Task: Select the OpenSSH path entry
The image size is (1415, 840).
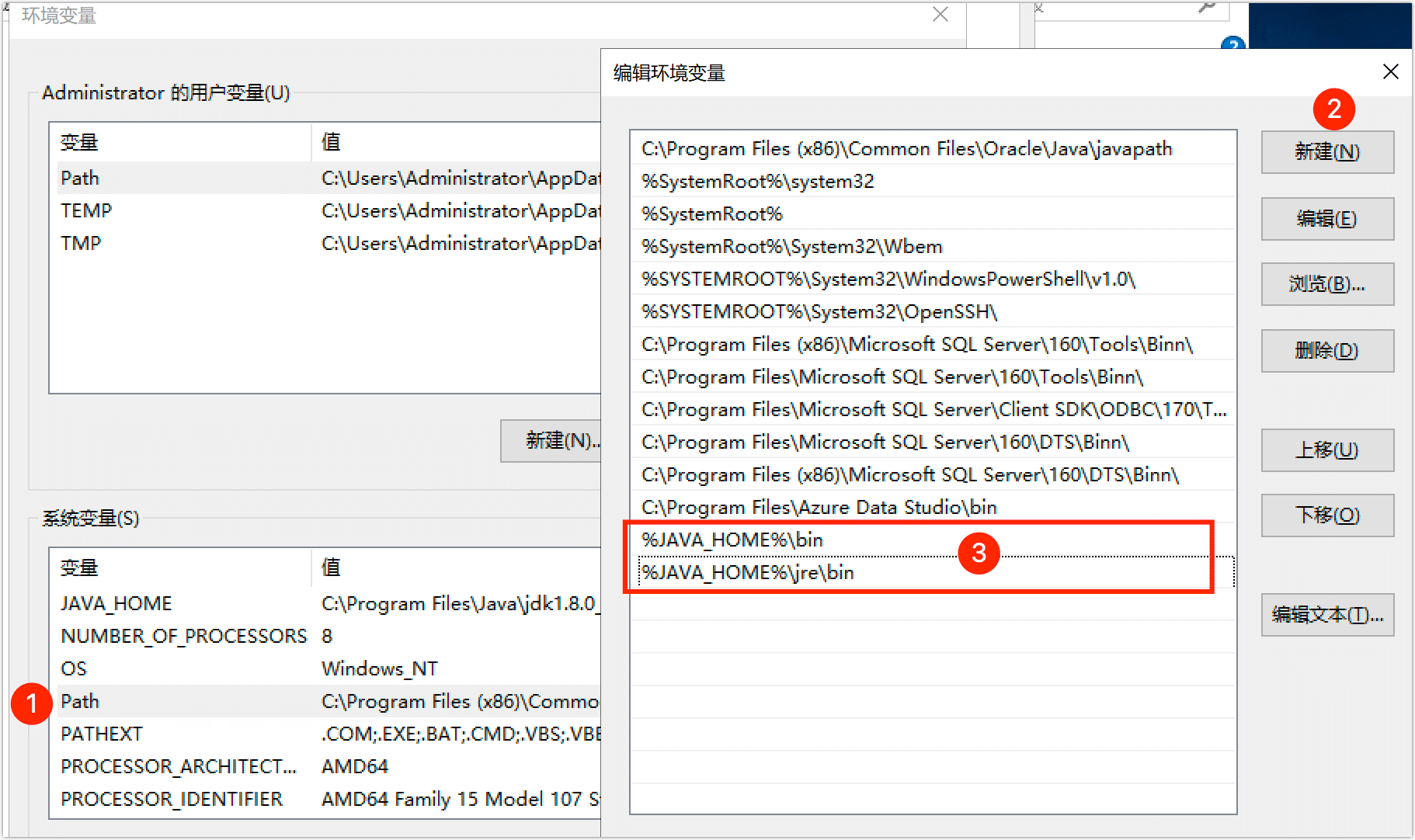Action: coord(819,312)
